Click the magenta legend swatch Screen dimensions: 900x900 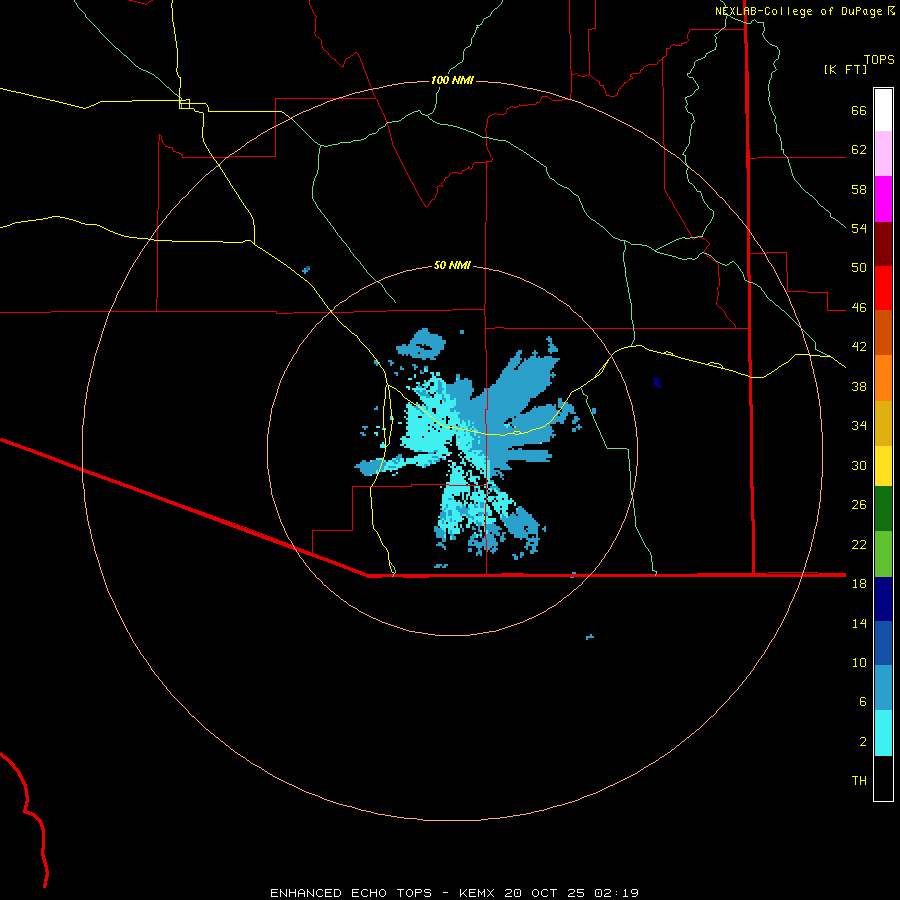[x=883, y=199]
